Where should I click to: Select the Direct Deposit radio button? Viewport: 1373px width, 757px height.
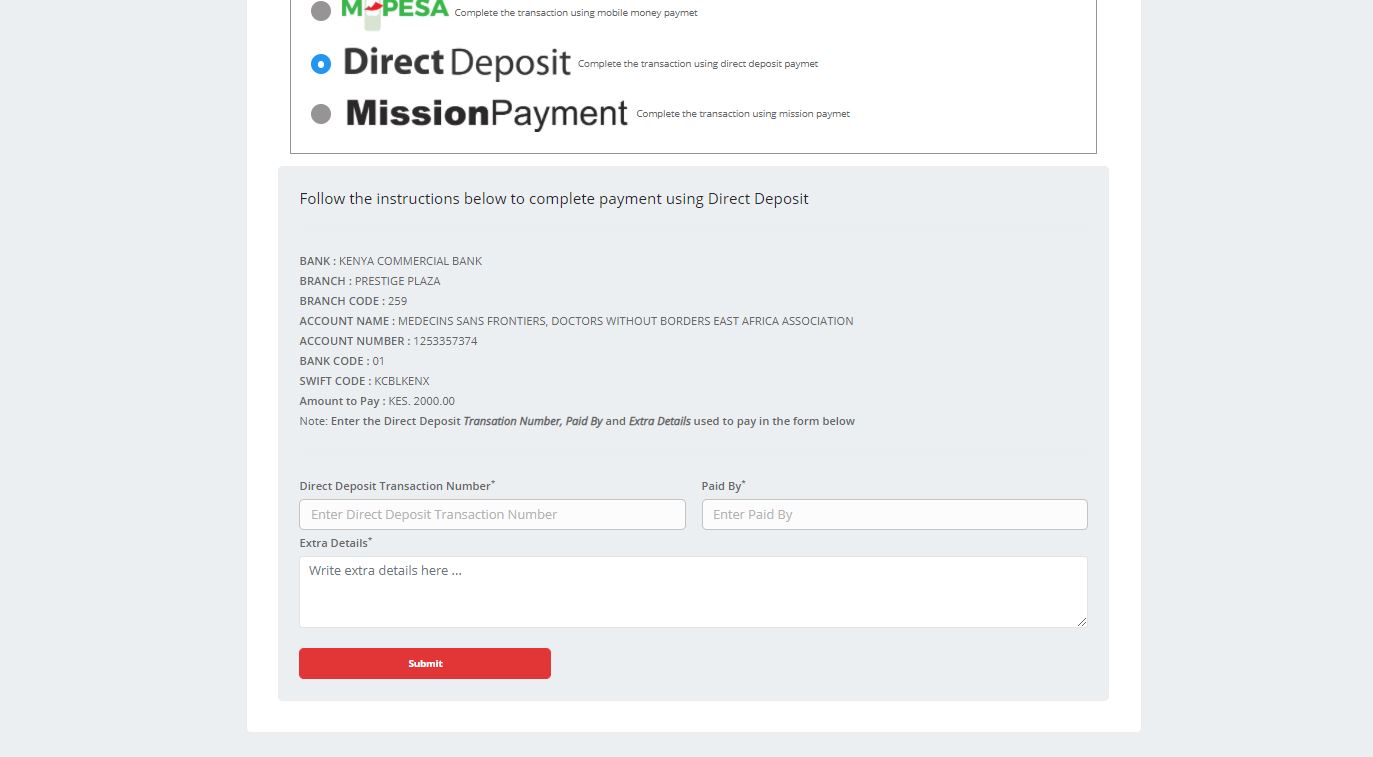click(x=321, y=64)
